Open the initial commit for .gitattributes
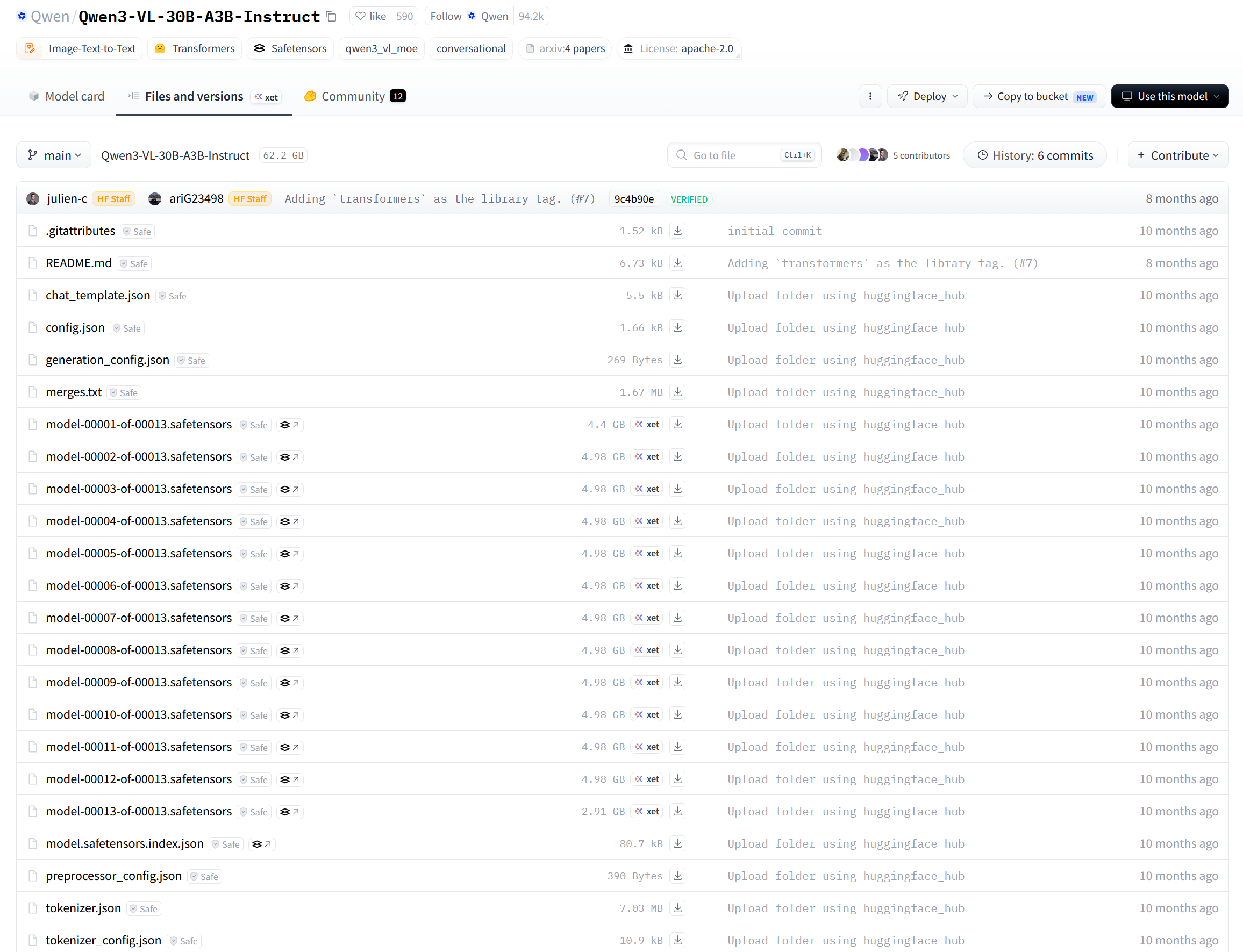Screen dimensions: 1243x952 pyautogui.click(x=775, y=231)
